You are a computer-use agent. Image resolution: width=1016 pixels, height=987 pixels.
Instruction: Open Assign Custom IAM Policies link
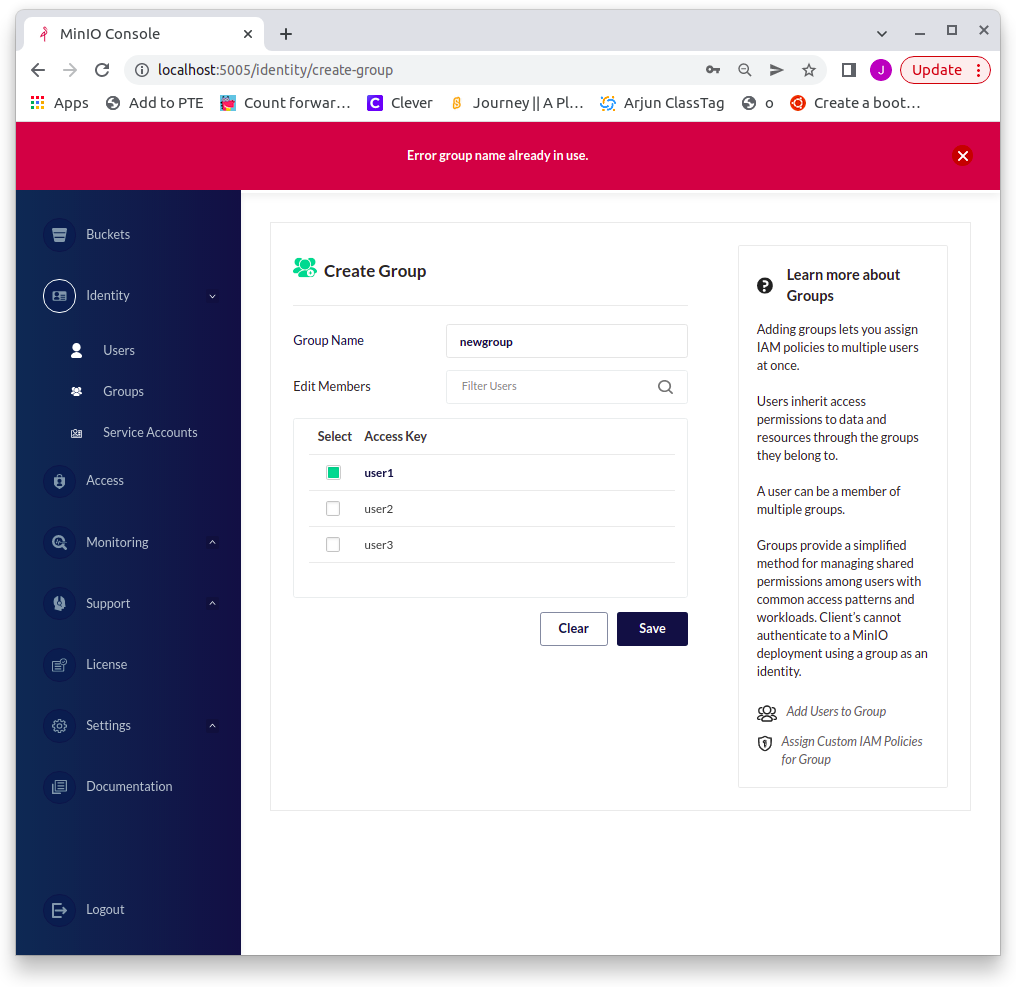click(851, 750)
